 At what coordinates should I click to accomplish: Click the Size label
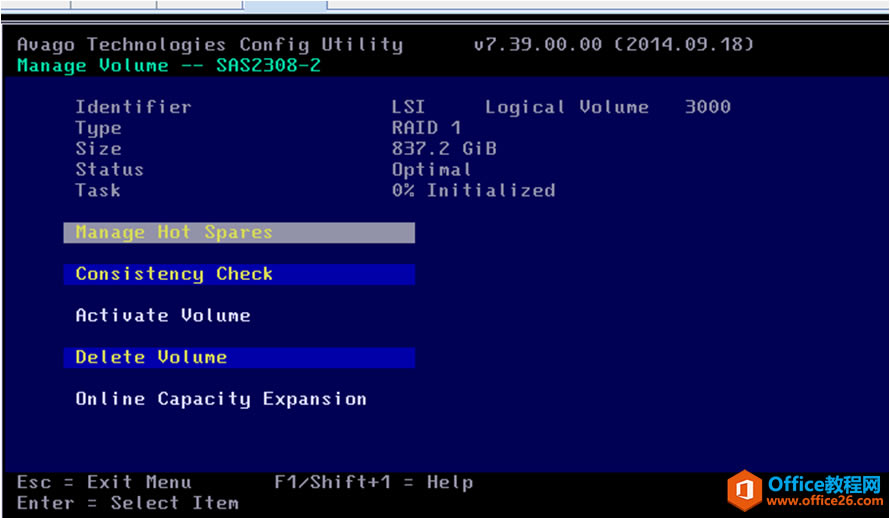coord(98,149)
